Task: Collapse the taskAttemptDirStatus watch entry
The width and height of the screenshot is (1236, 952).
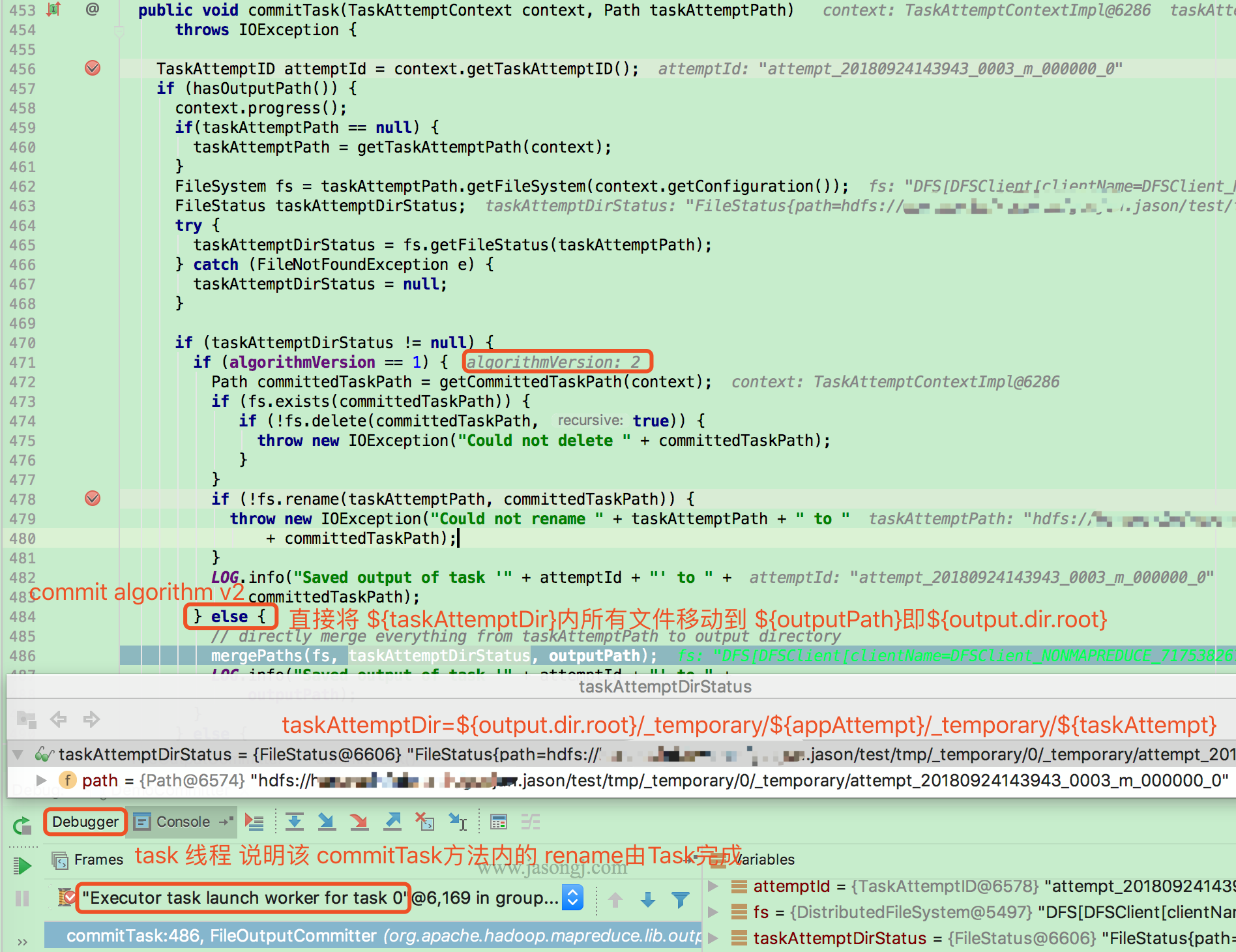Action: click(16, 754)
